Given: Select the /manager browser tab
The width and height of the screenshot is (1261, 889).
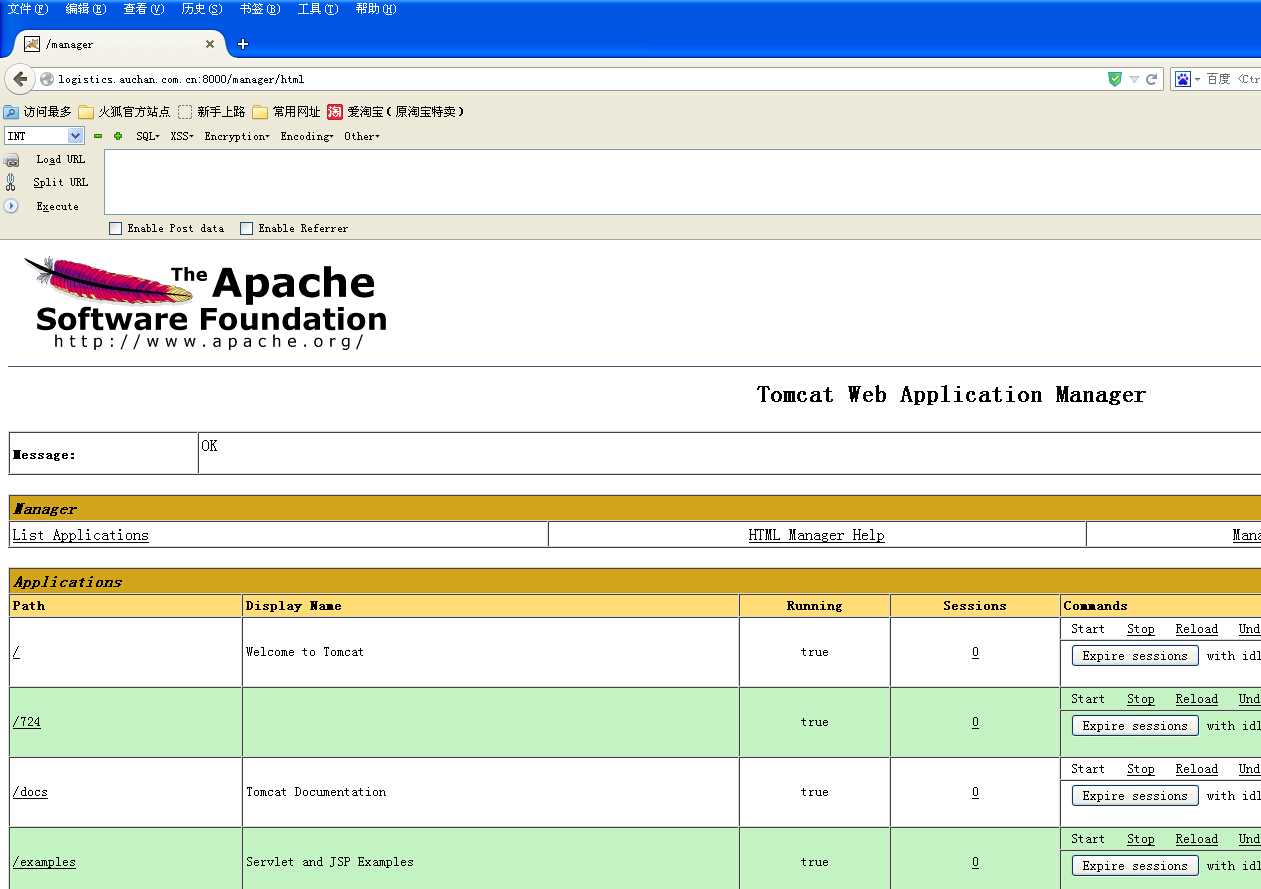Looking at the screenshot, I should click(x=120, y=44).
